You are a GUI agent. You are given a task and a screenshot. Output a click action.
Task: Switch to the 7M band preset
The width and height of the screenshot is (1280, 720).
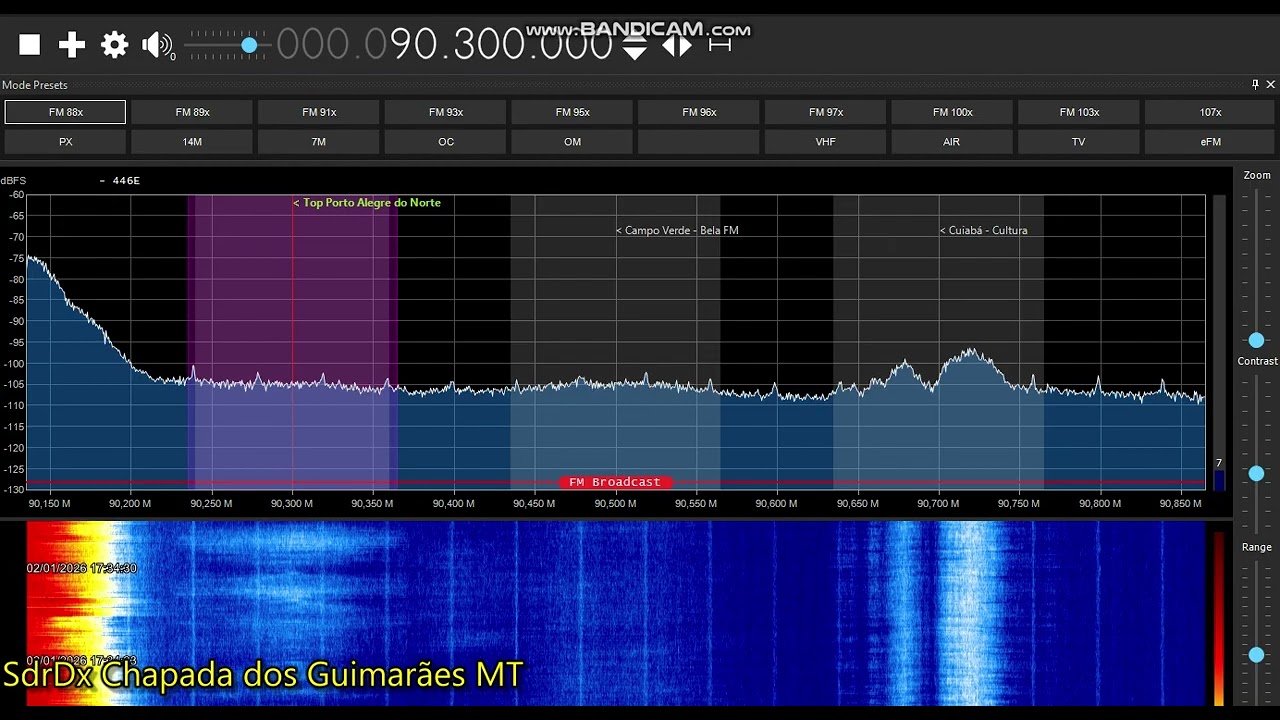click(x=319, y=142)
